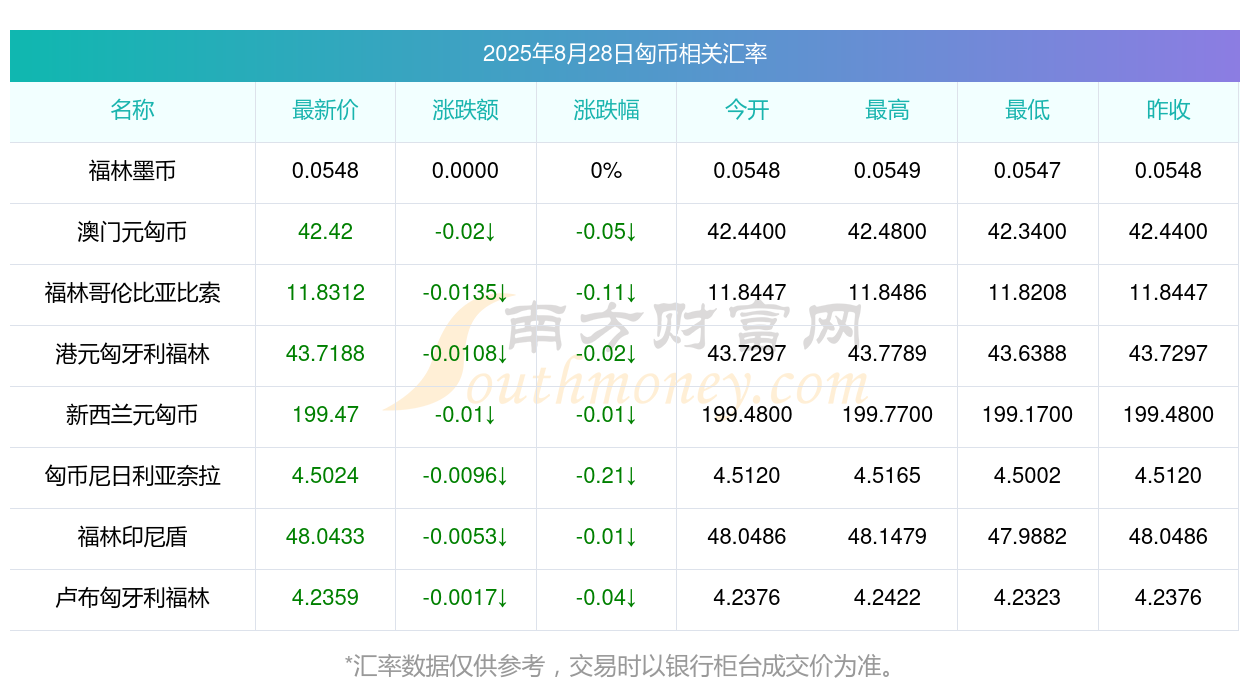Click latest price 4.5024
Screen dimensions: 1250x698
click(325, 476)
